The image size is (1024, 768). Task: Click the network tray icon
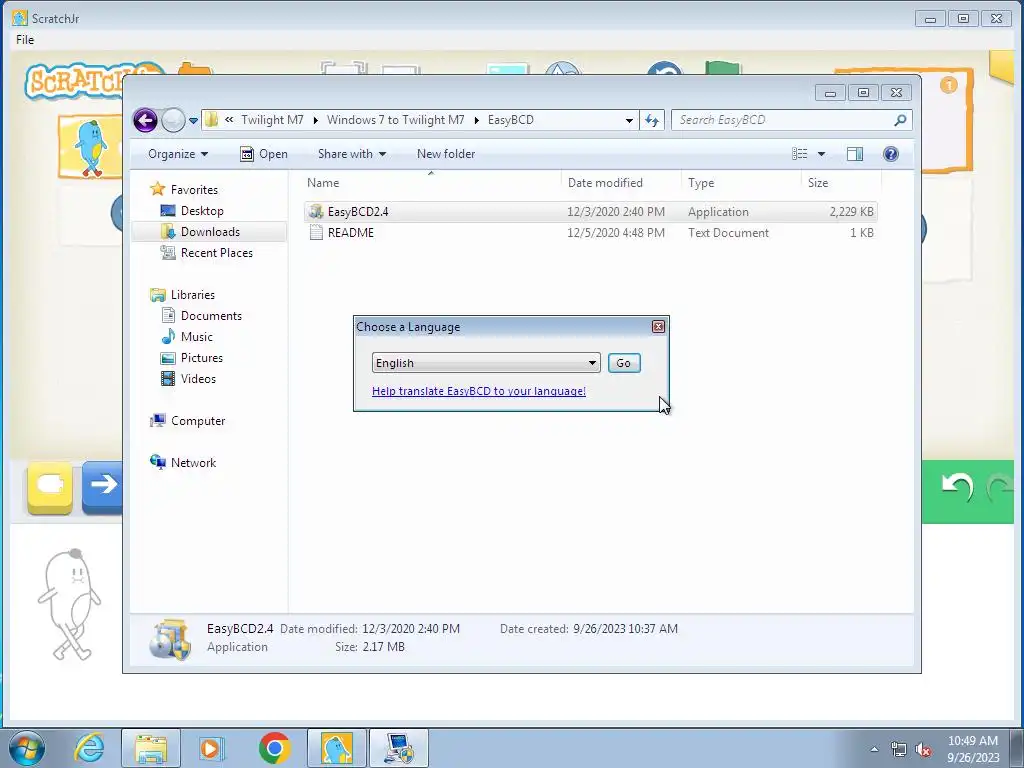pos(899,750)
